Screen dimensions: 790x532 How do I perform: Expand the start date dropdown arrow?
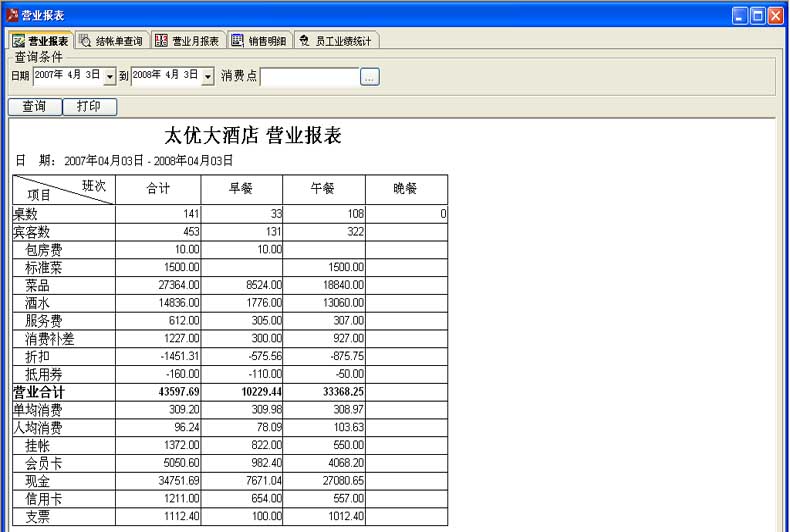coord(109,77)
